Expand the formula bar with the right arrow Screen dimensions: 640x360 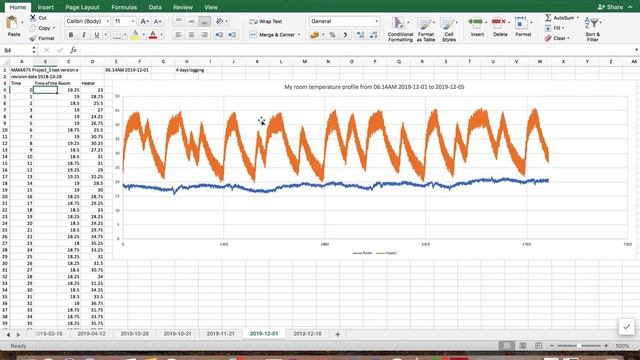click(636, 50)
